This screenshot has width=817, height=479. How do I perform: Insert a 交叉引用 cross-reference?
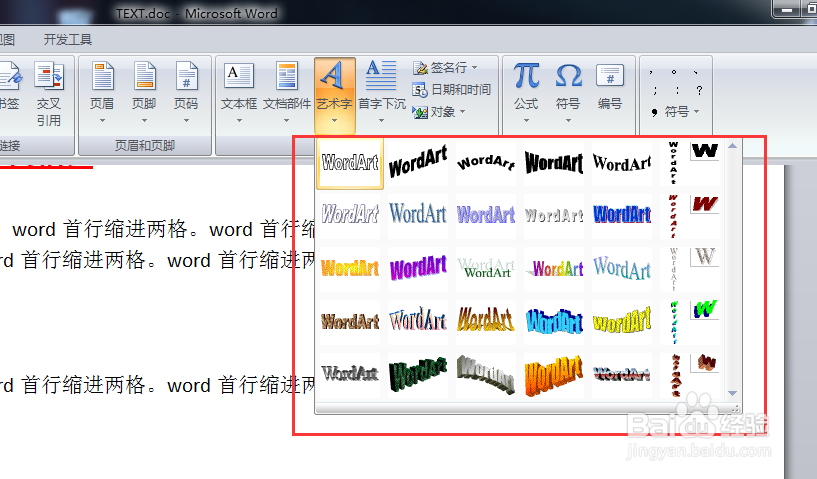coord(48,95)
